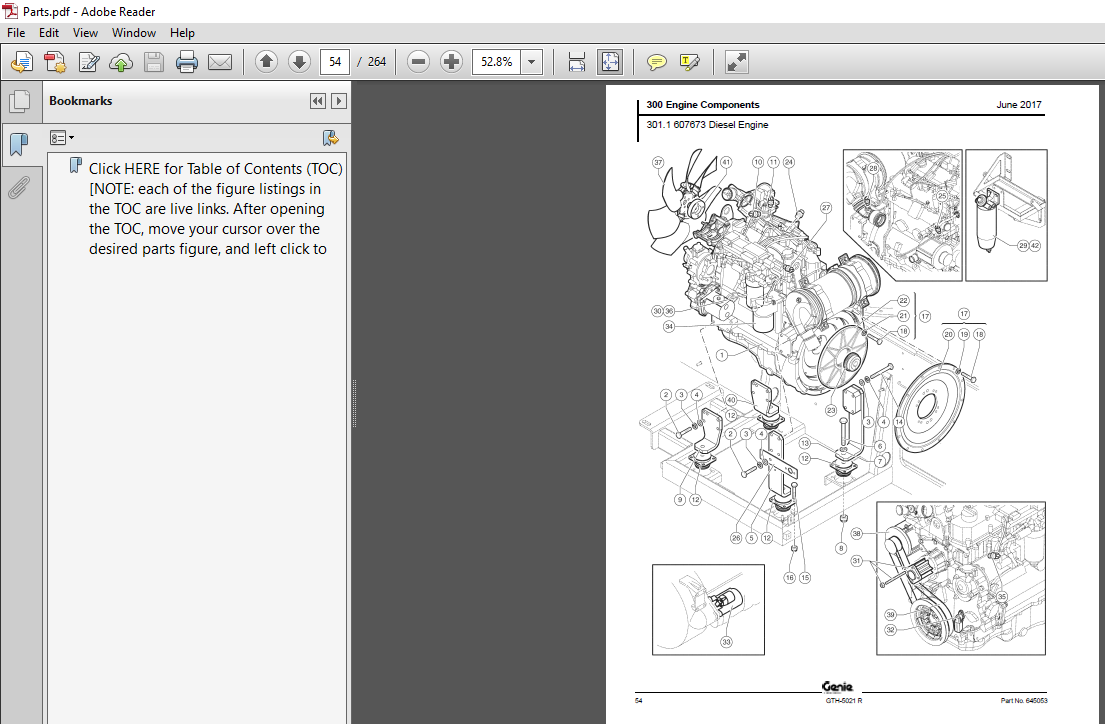Go to next page arrow
1105x724 pixels.
point(299,62)
